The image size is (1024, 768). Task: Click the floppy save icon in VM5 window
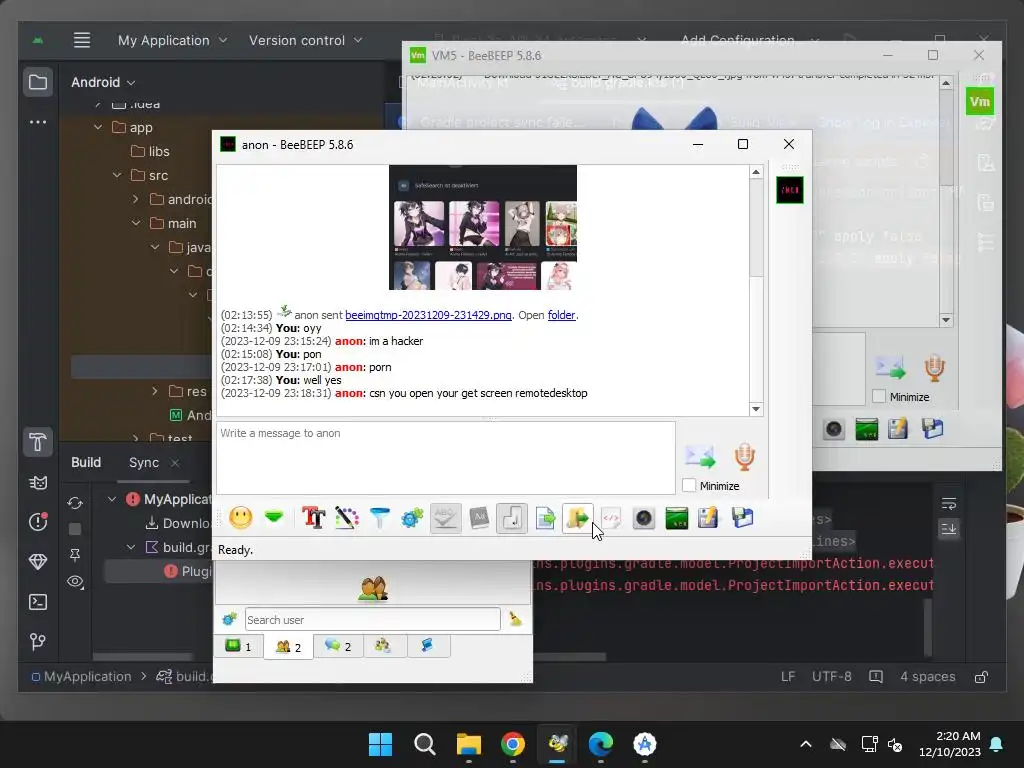tap(933, 429)
